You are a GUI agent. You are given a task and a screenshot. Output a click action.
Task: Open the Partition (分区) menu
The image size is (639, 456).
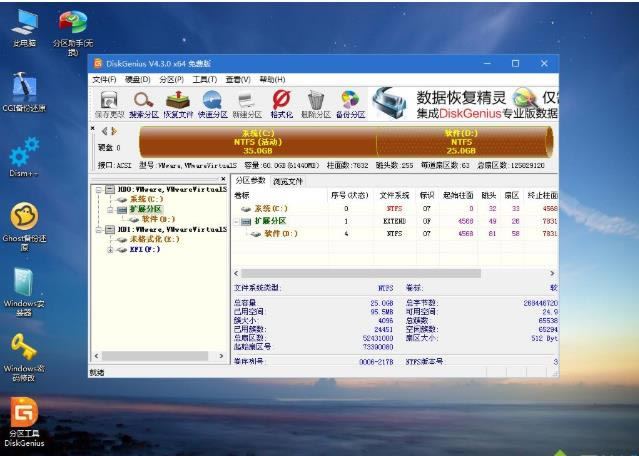[172, 79]
